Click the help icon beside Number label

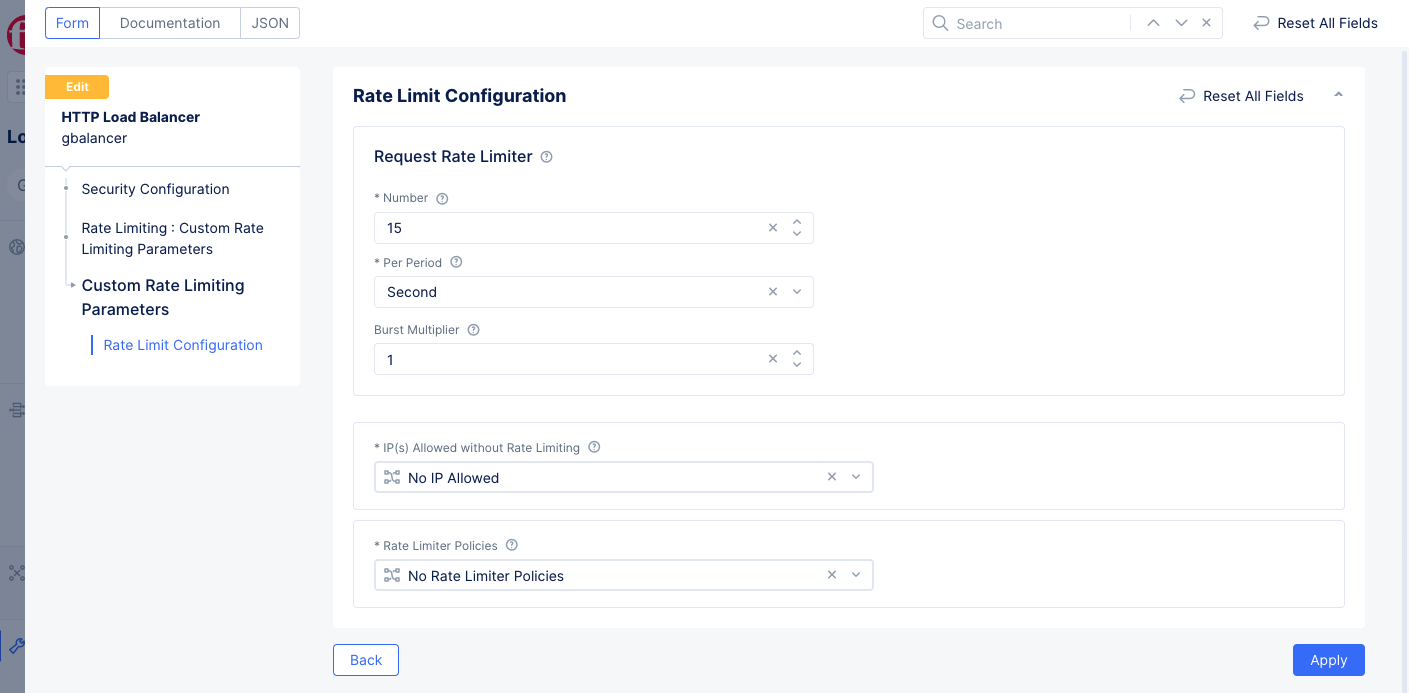[x=442, y=198]
